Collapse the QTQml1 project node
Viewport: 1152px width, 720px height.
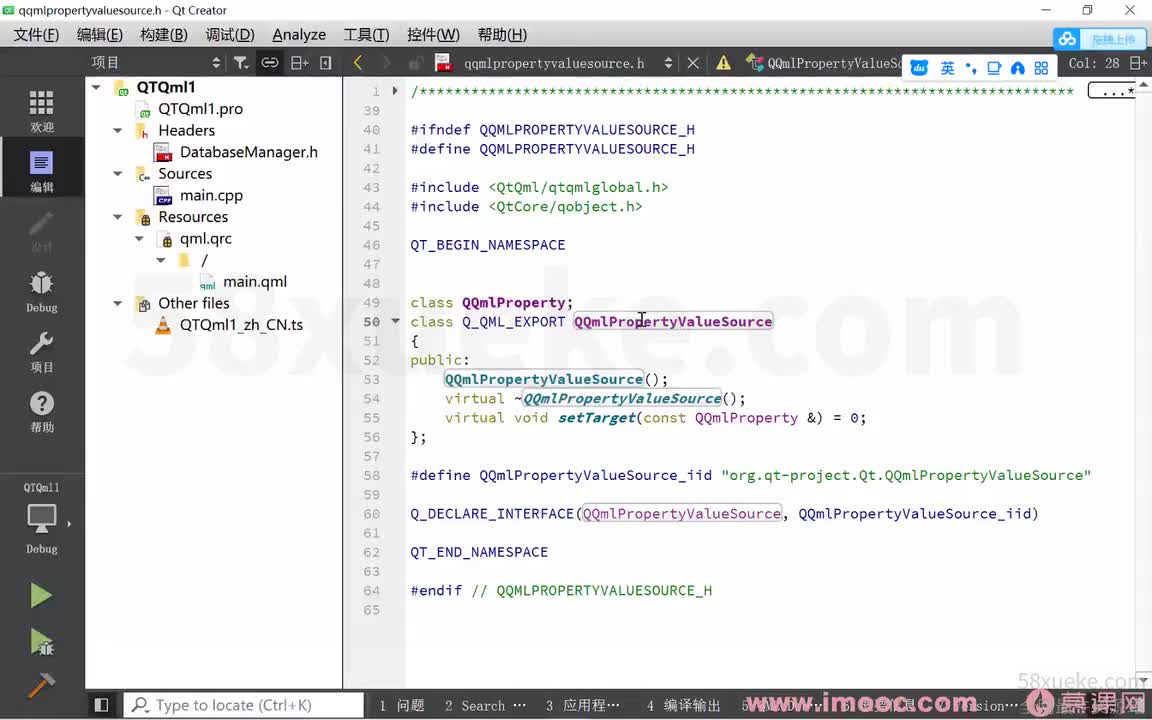[x=96, y=87]
